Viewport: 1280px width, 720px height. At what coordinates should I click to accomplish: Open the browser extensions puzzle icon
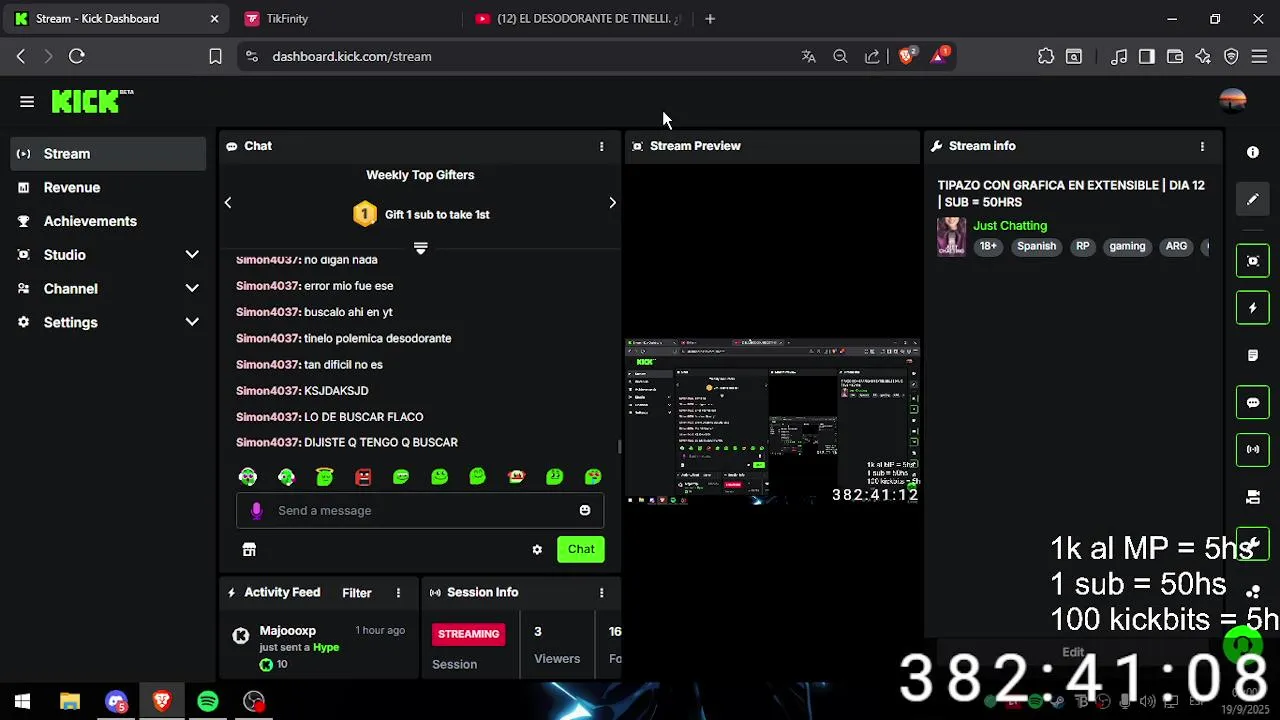click(1046, 57)
